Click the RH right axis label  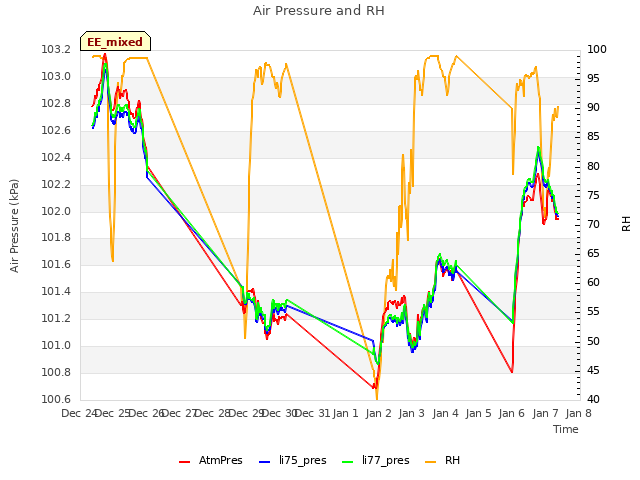pyautogui.click(x=626, y=224)
